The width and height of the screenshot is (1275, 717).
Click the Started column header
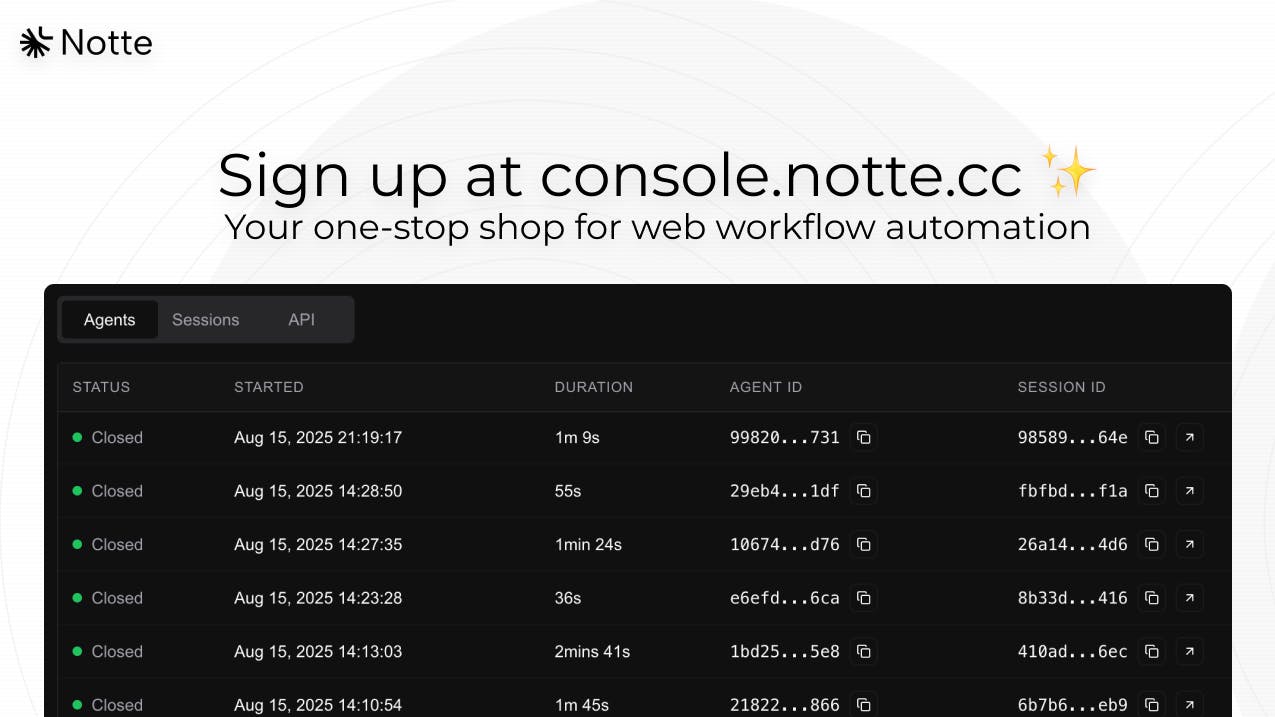[269, 387]
